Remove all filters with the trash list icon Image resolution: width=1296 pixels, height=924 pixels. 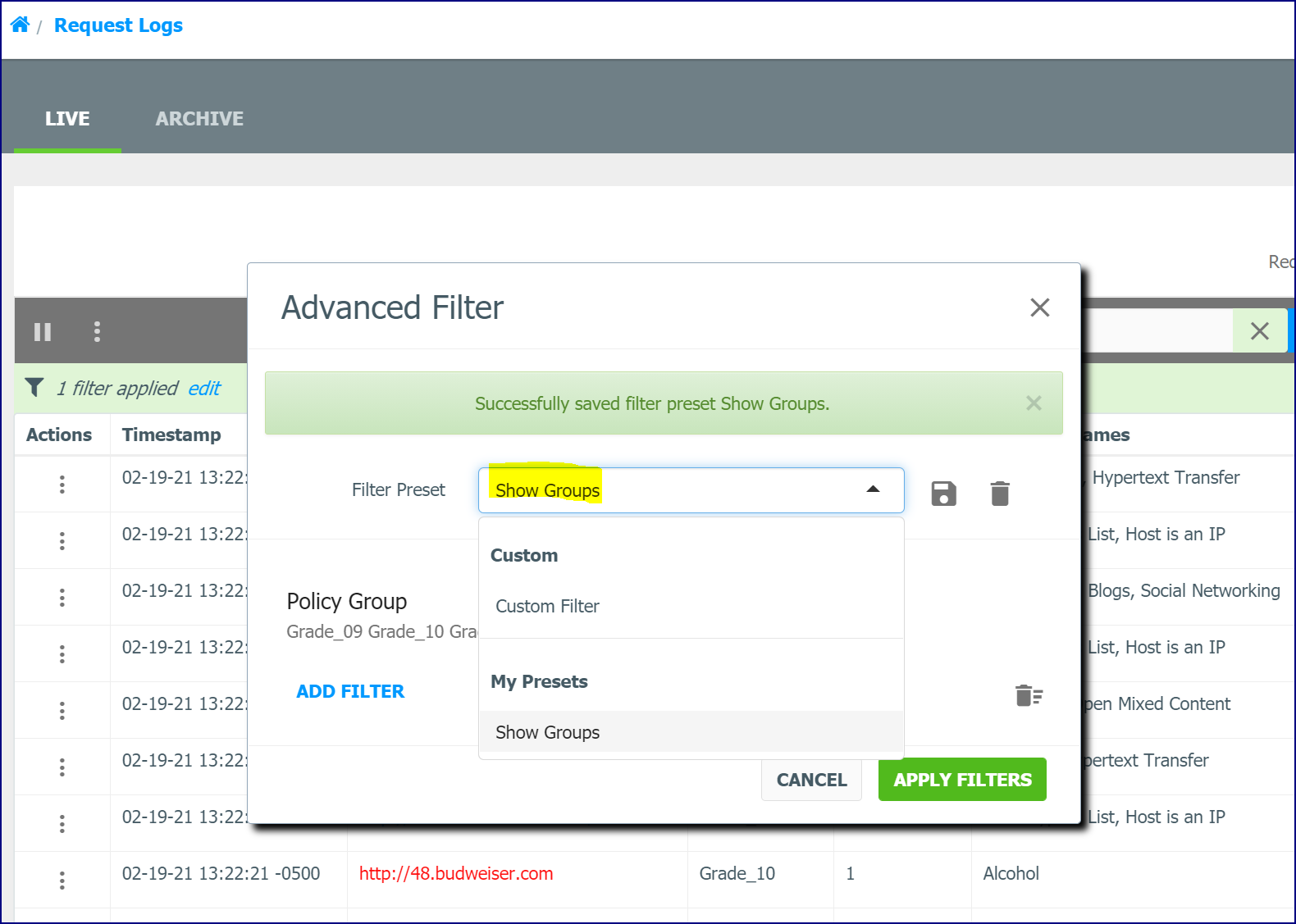pyautogui.click(x=1029, y=695)
